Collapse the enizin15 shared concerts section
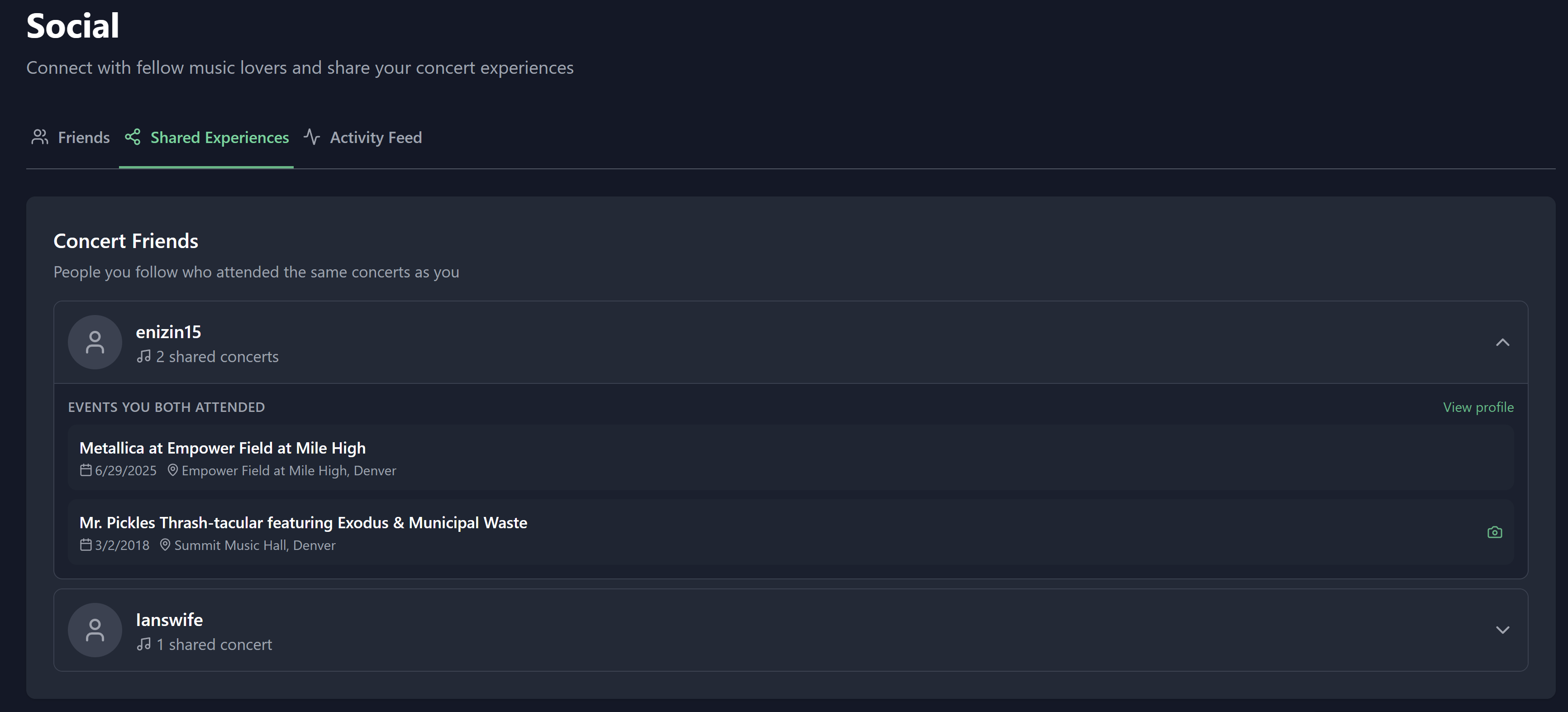The width and height of the screenshot is (1568, 712). click(1502, 342)
